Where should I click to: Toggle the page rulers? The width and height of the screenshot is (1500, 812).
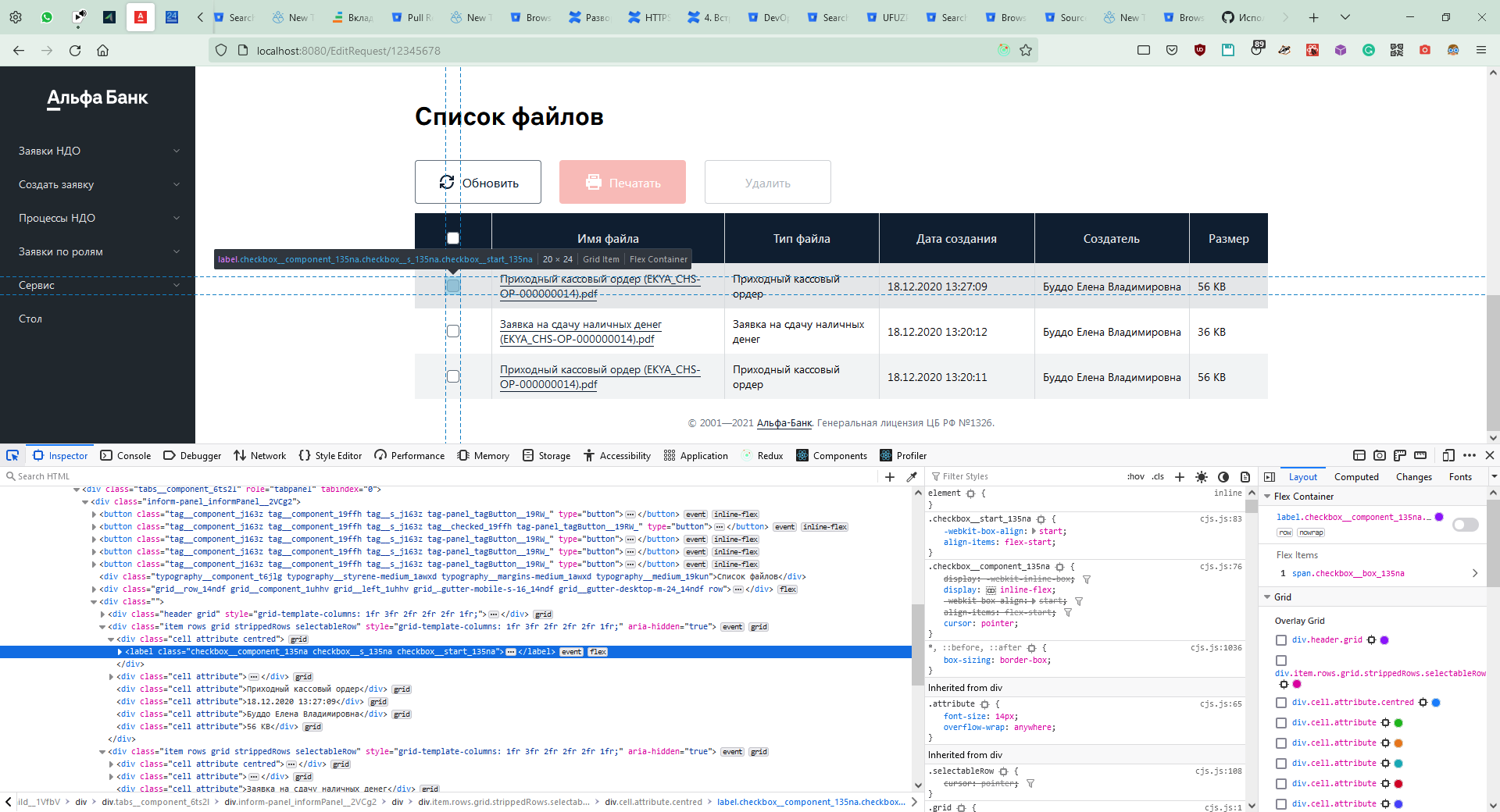click(x=1400, y=455)
